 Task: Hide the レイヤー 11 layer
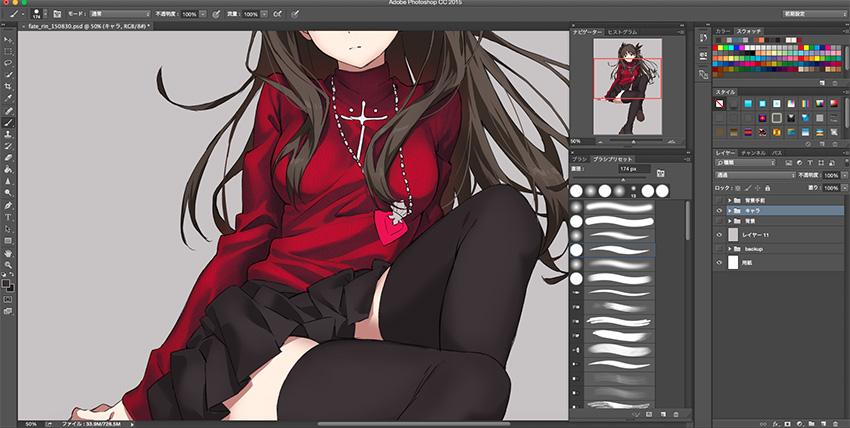click(x=719, y=235)
